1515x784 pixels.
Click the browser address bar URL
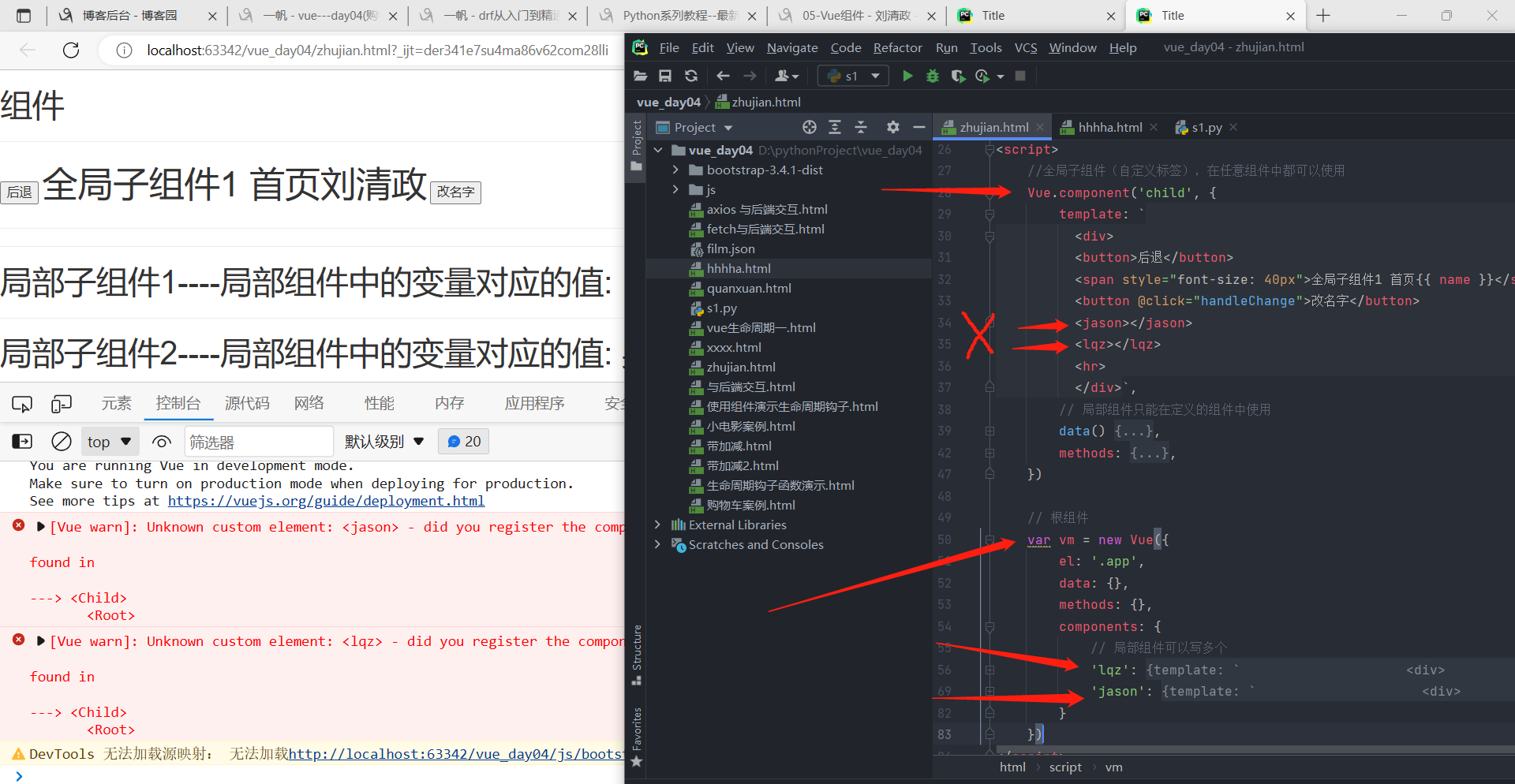click(x=377, y=50)
